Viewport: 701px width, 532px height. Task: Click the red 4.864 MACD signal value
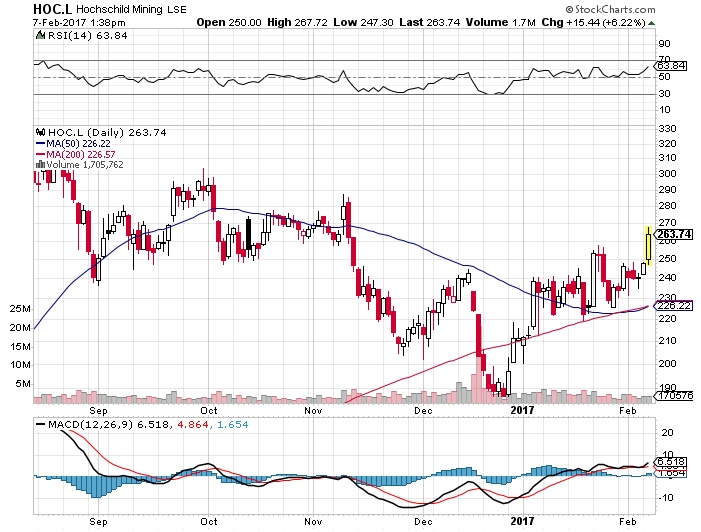coord(193,424)
